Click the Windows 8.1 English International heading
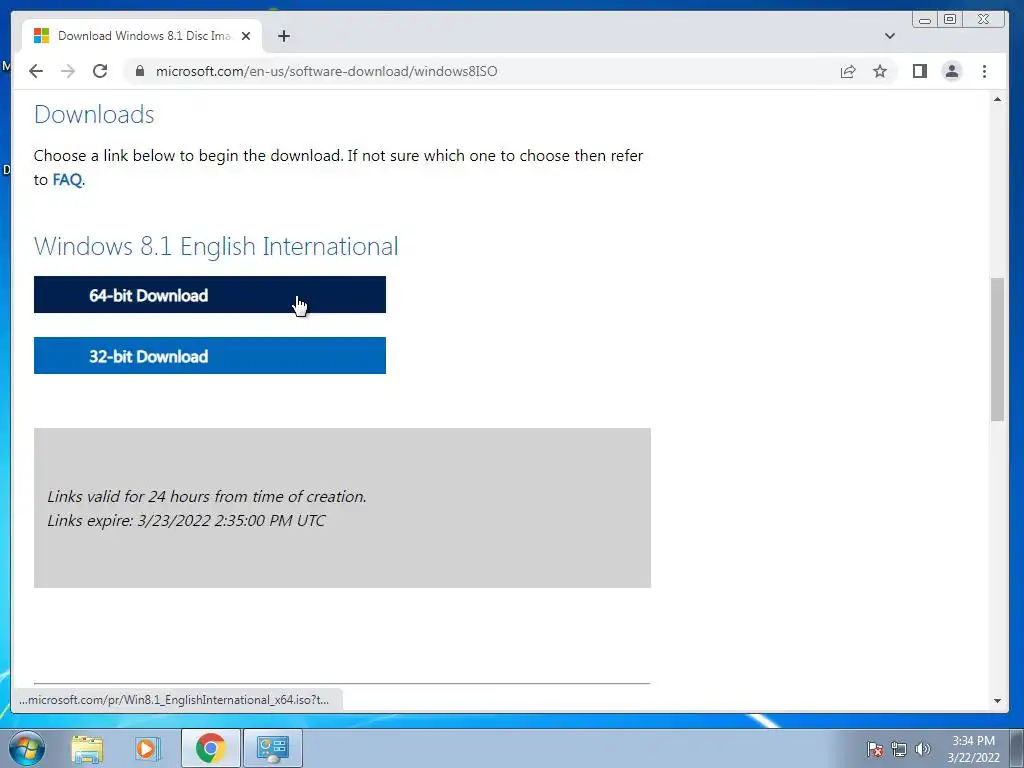Image resolution: width=1024 pixels, height=768 pixels. [216, 246]
